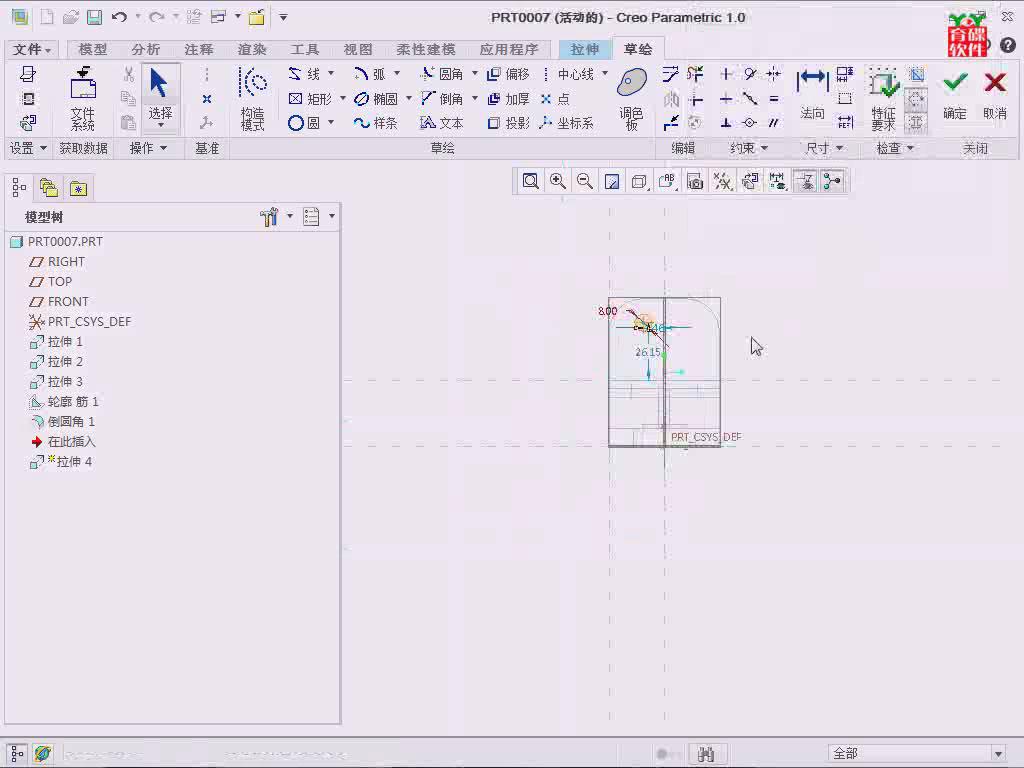
Task: Select the FRONT datum plane
Action: pyautogui.click(x=59, y=302)
